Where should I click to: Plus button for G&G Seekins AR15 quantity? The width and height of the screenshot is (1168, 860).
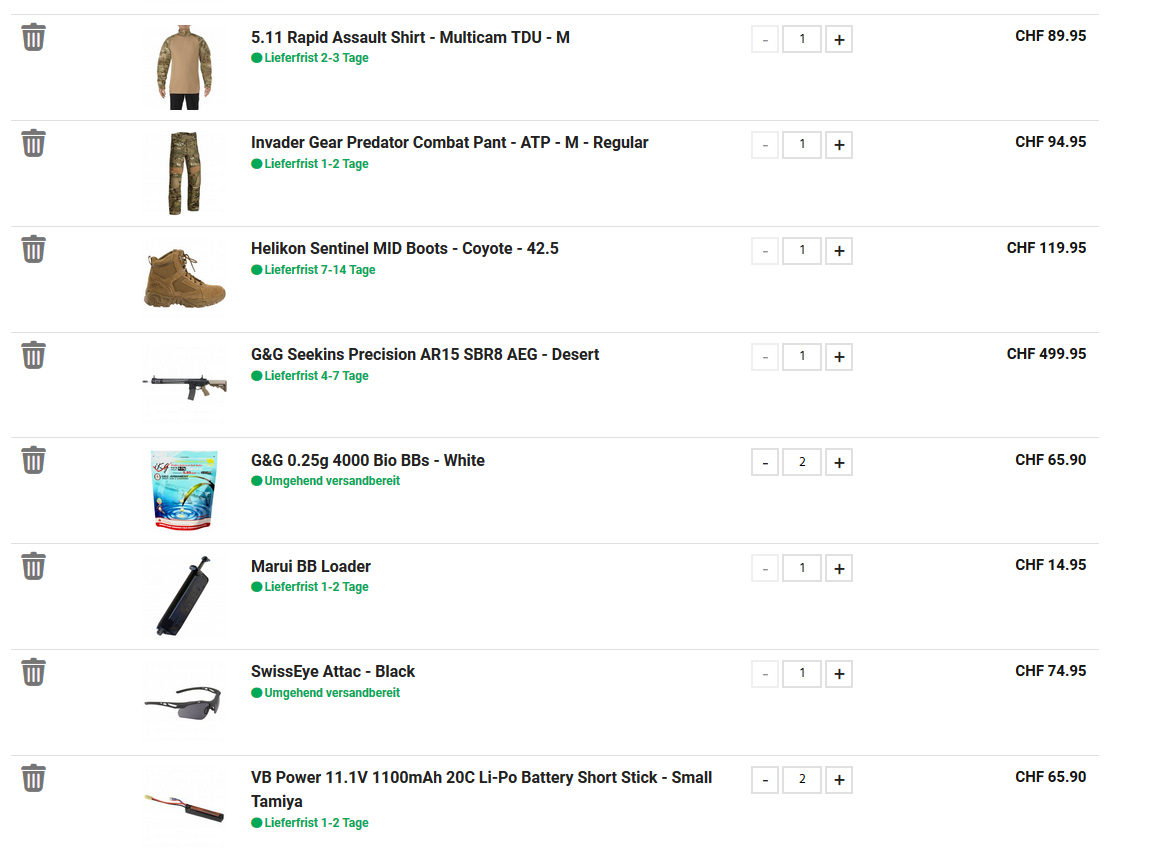[839, 357]
